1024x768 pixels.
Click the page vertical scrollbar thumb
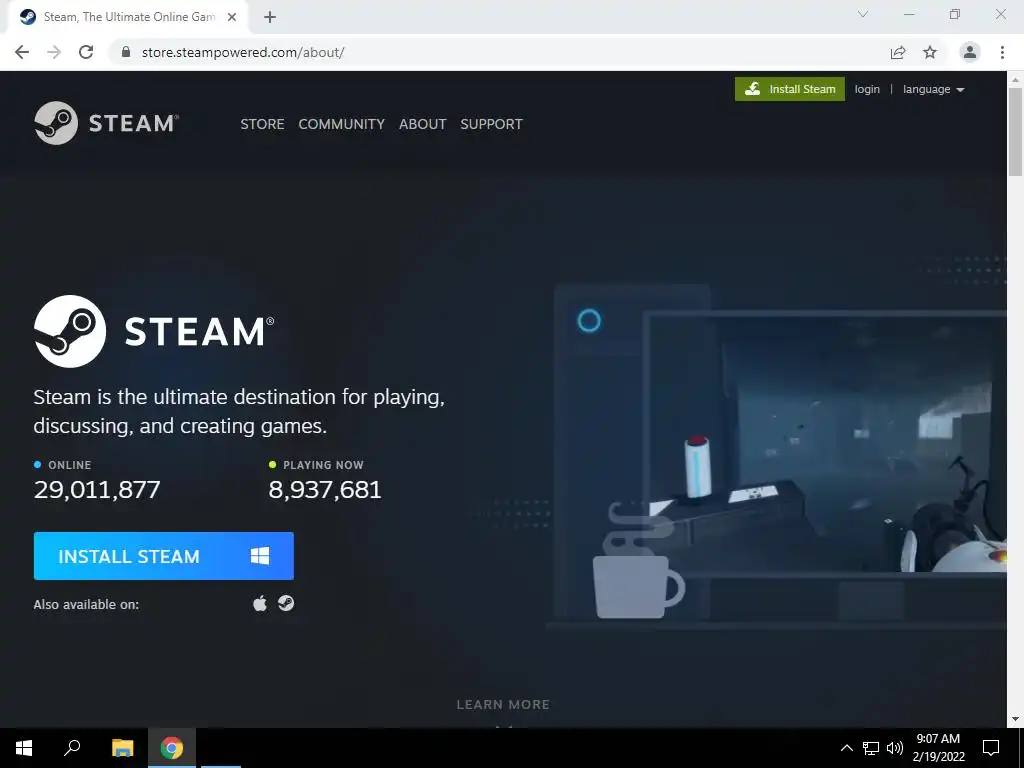pos(1015,131)
